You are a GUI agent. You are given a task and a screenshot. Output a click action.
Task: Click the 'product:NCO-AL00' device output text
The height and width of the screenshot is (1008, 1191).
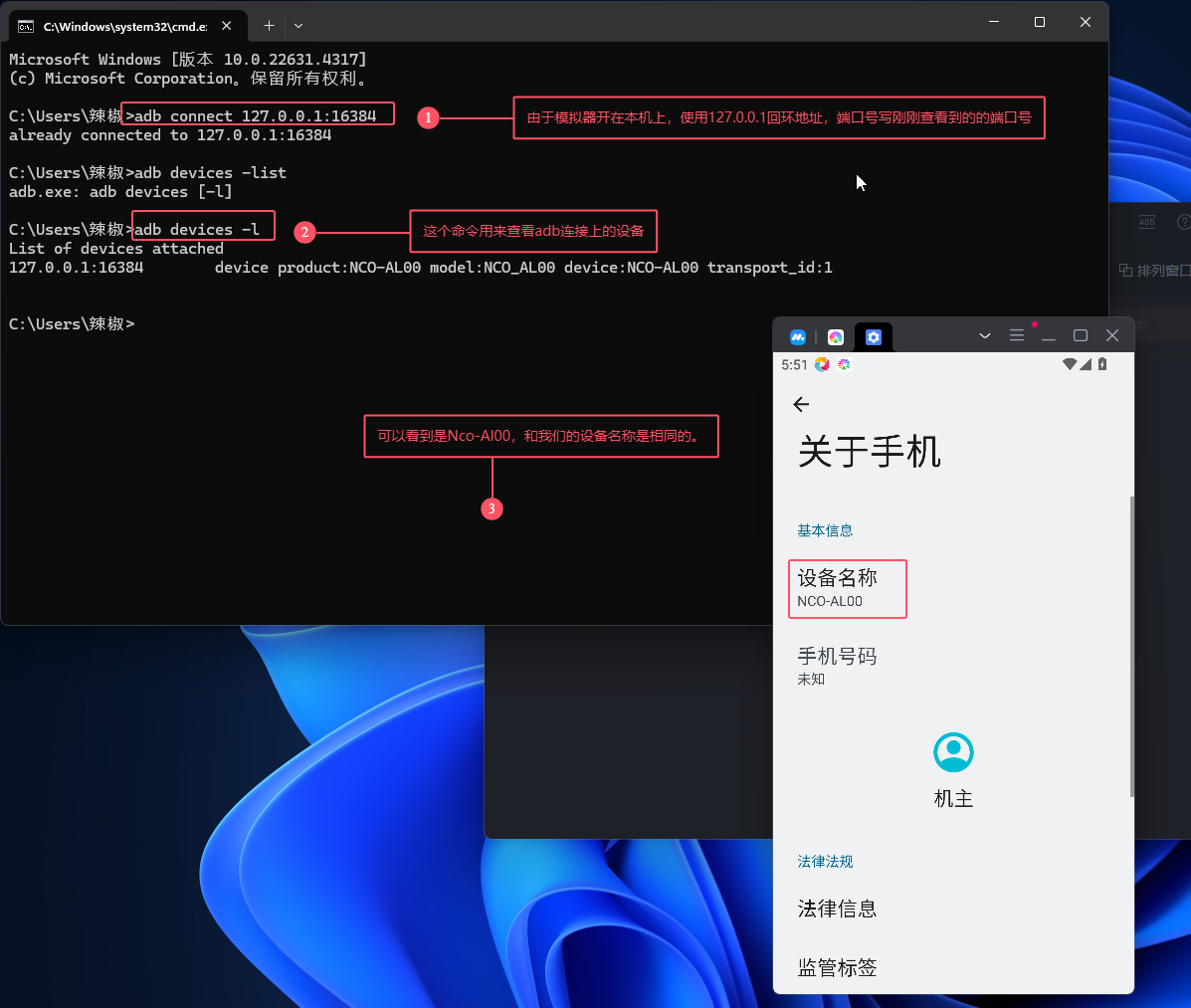click(348, 268)
